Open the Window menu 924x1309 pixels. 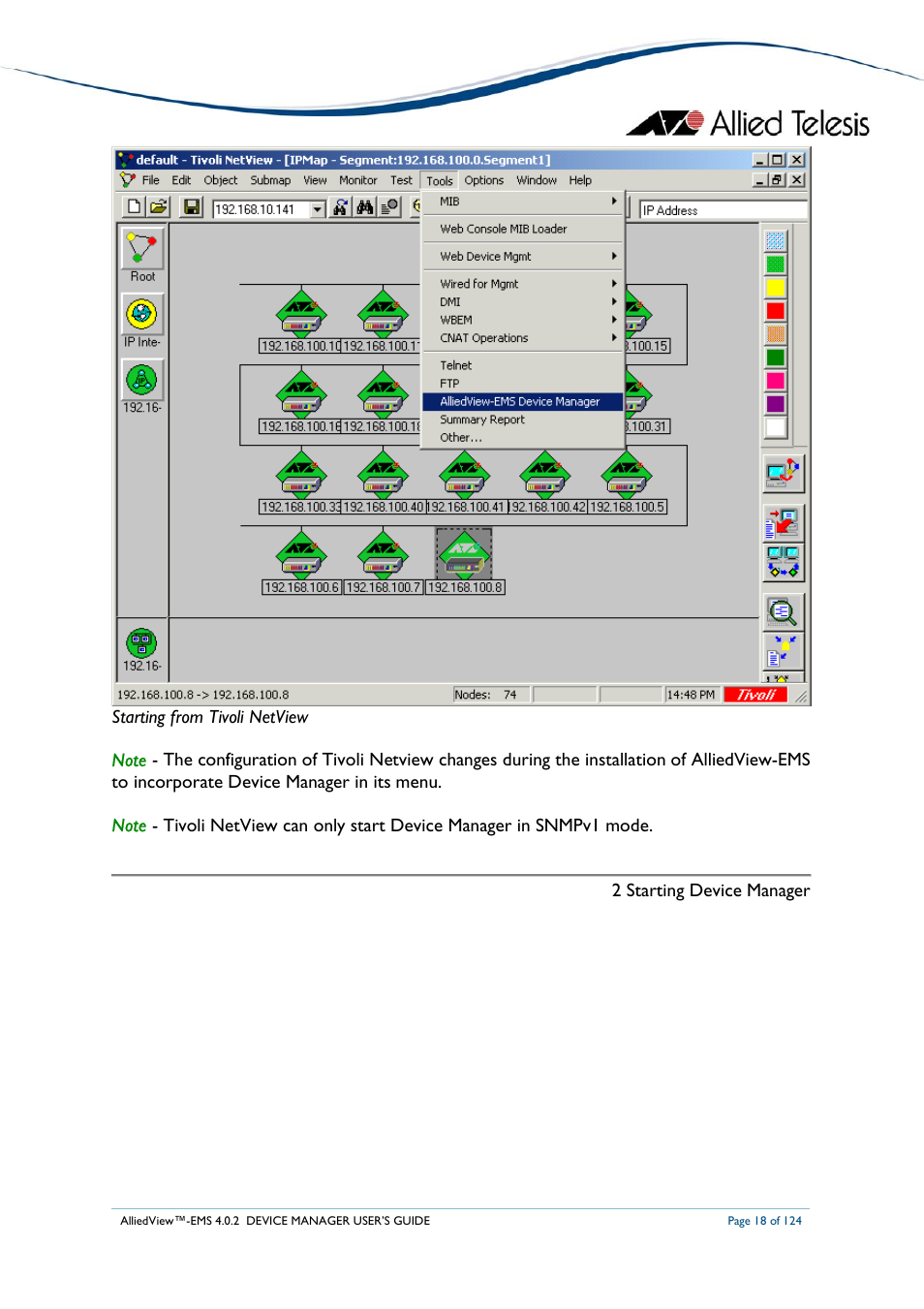(x=536, y=180)
